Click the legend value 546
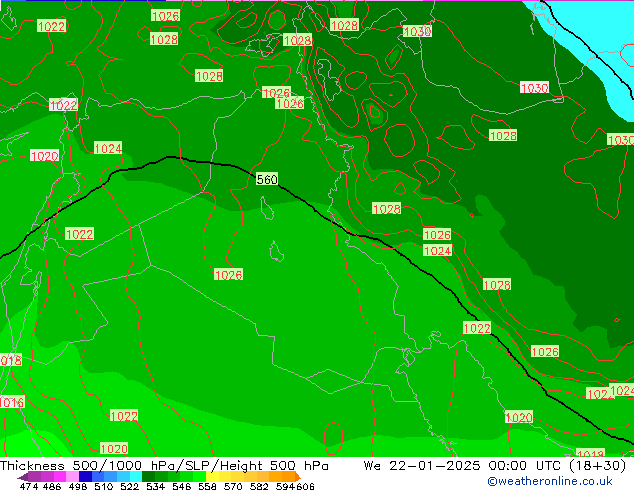The height and width of the screenshot is (490, 634). [181, 486]
